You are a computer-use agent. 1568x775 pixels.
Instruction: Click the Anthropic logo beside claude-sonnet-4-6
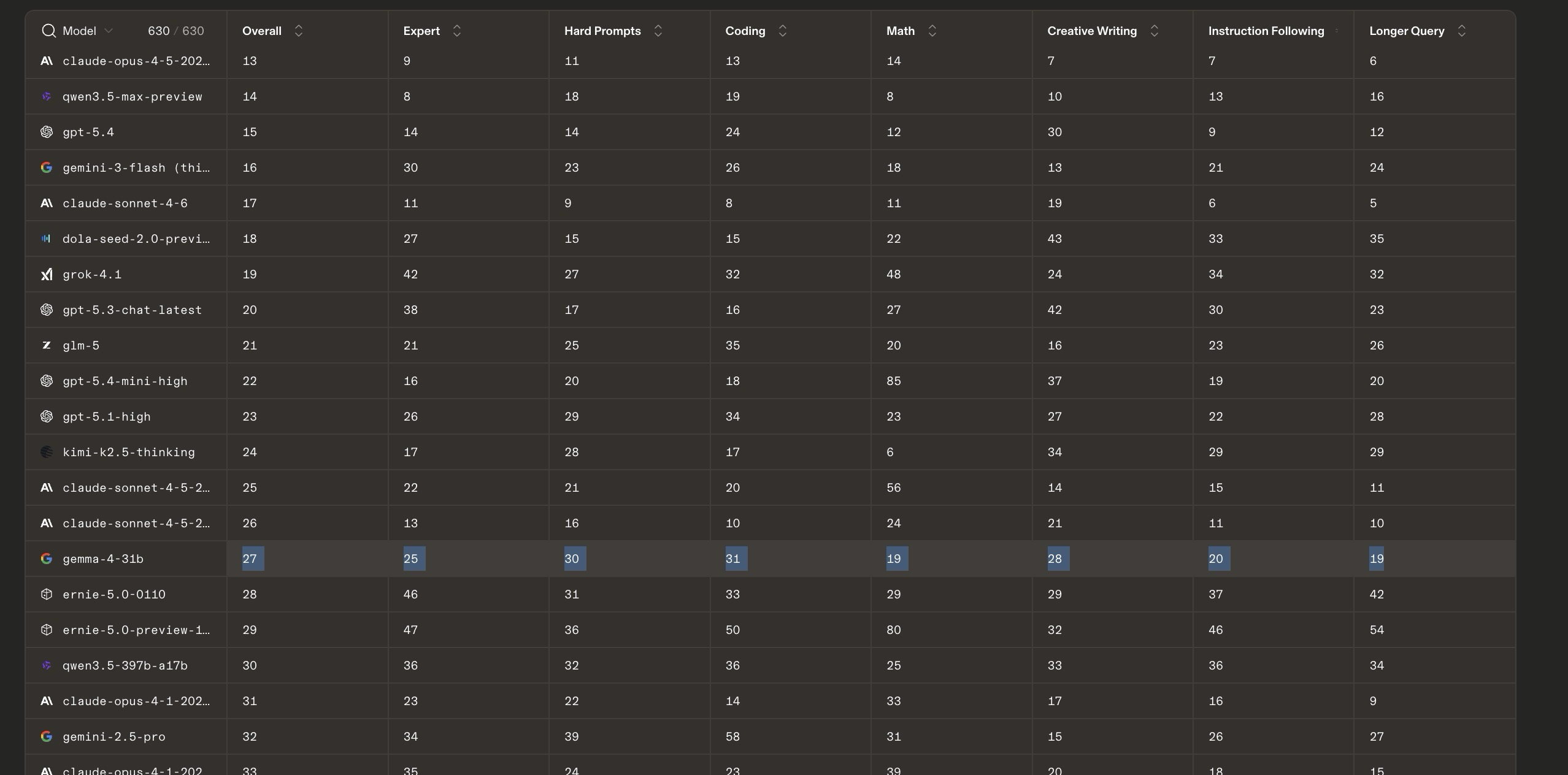coord(47,203)
